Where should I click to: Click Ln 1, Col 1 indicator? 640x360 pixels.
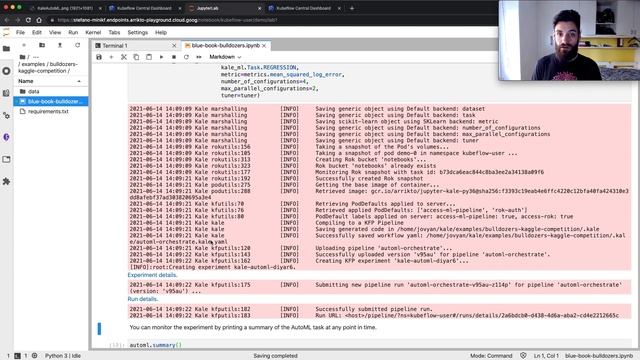click(x=546, y=356)
